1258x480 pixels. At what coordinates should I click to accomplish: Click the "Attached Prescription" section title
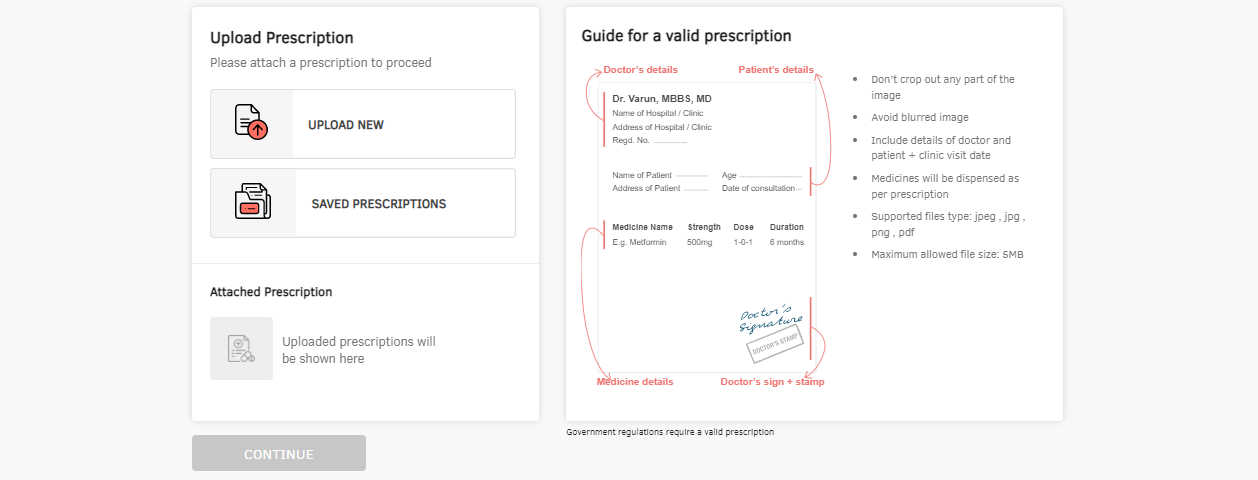(x=271, y=292)
